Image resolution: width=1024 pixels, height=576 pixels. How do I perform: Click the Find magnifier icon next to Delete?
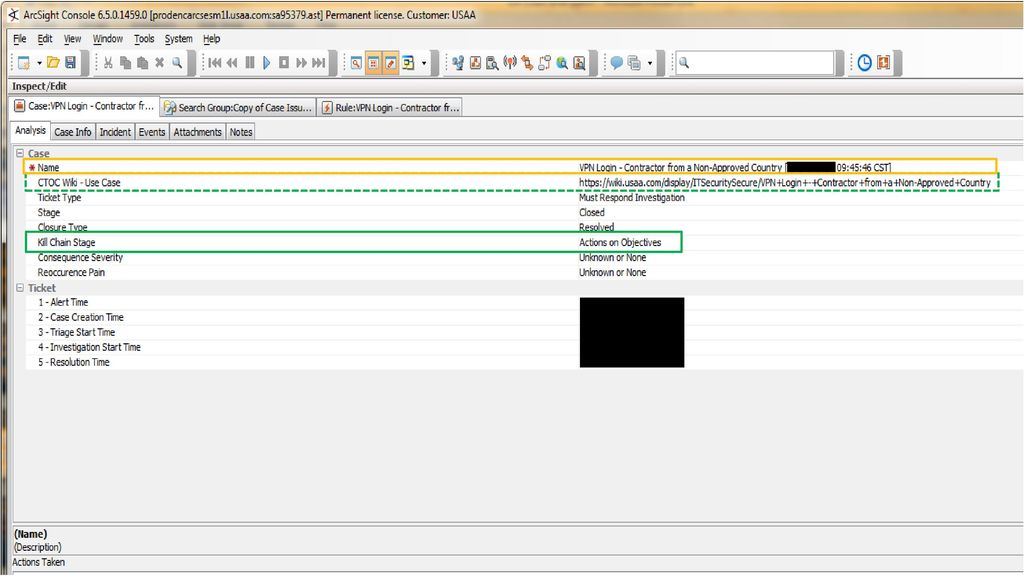(177, 63)
